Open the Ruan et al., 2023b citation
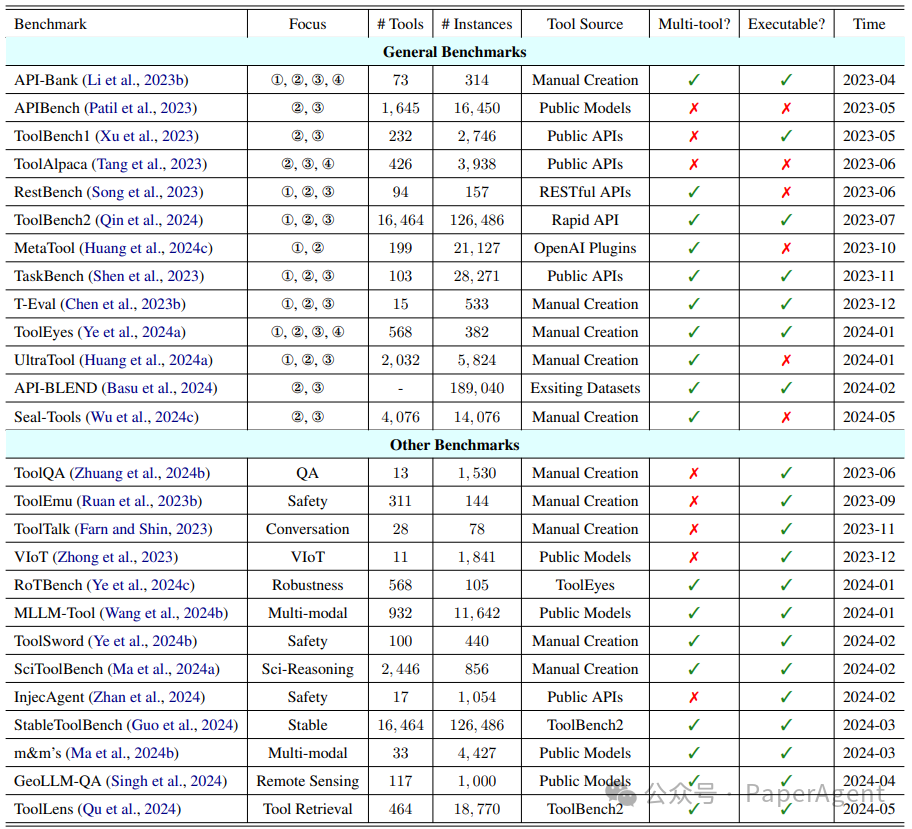Image resolution: width=912 pixels, height=829 pixels. (141, 501)
